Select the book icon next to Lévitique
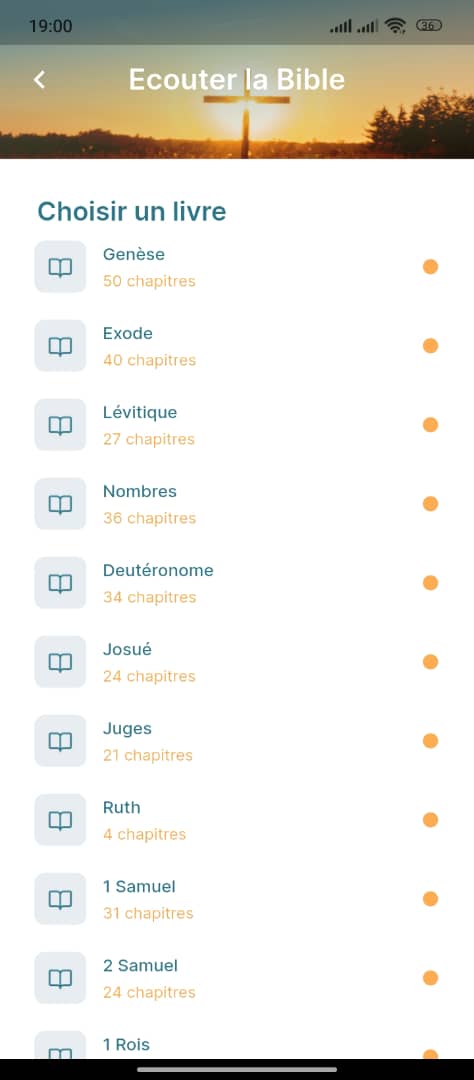This screenshot has width=474, height=1080. [60, 425]
